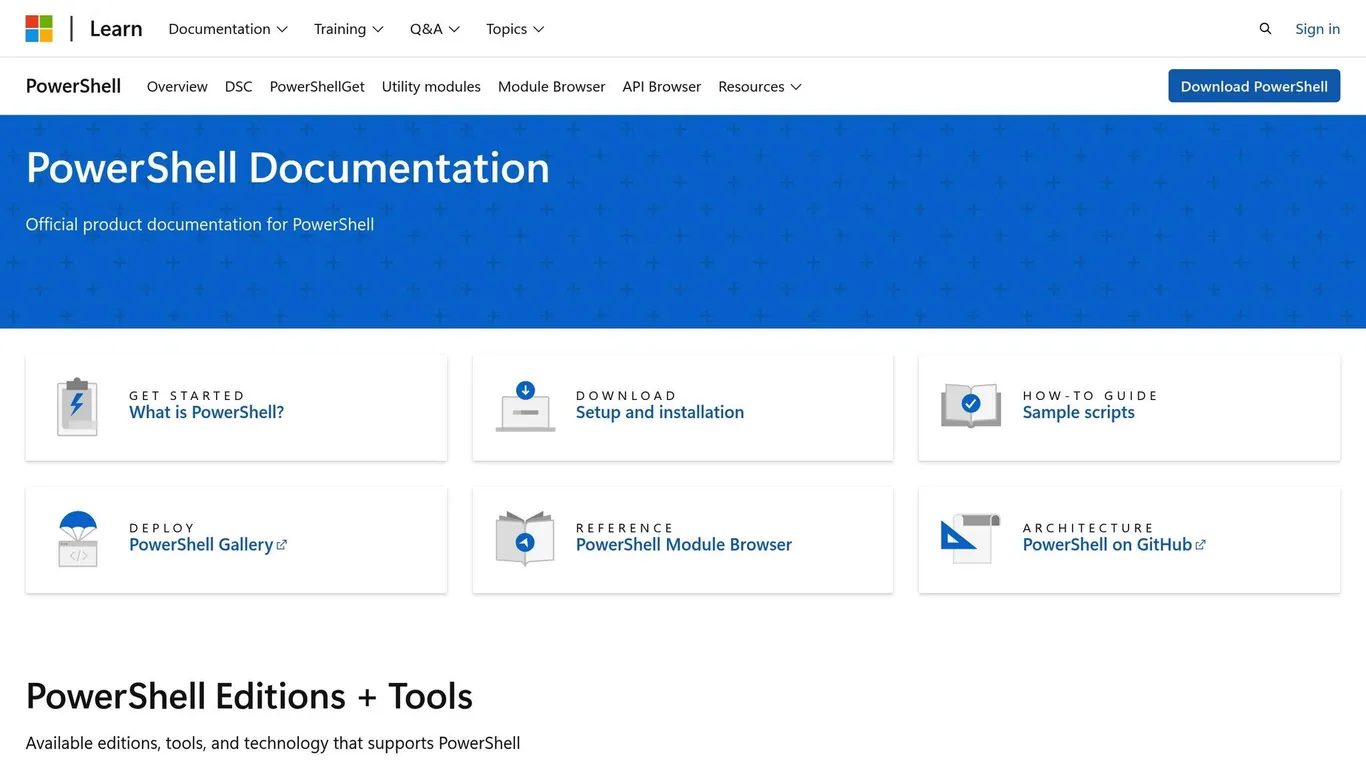Click the ARCHITECTURE card label
The image size is (1366, 768).
pos(1088,528)
